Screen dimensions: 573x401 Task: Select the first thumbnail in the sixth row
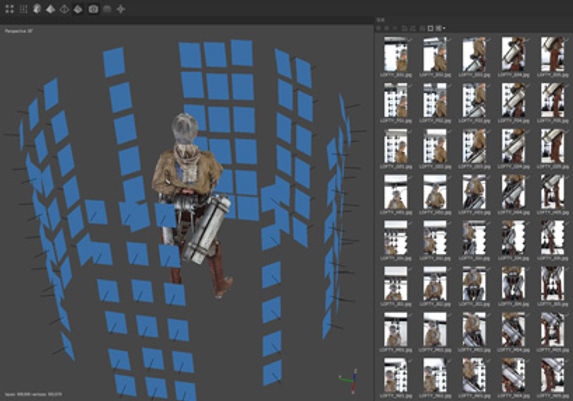coord(395,283)
